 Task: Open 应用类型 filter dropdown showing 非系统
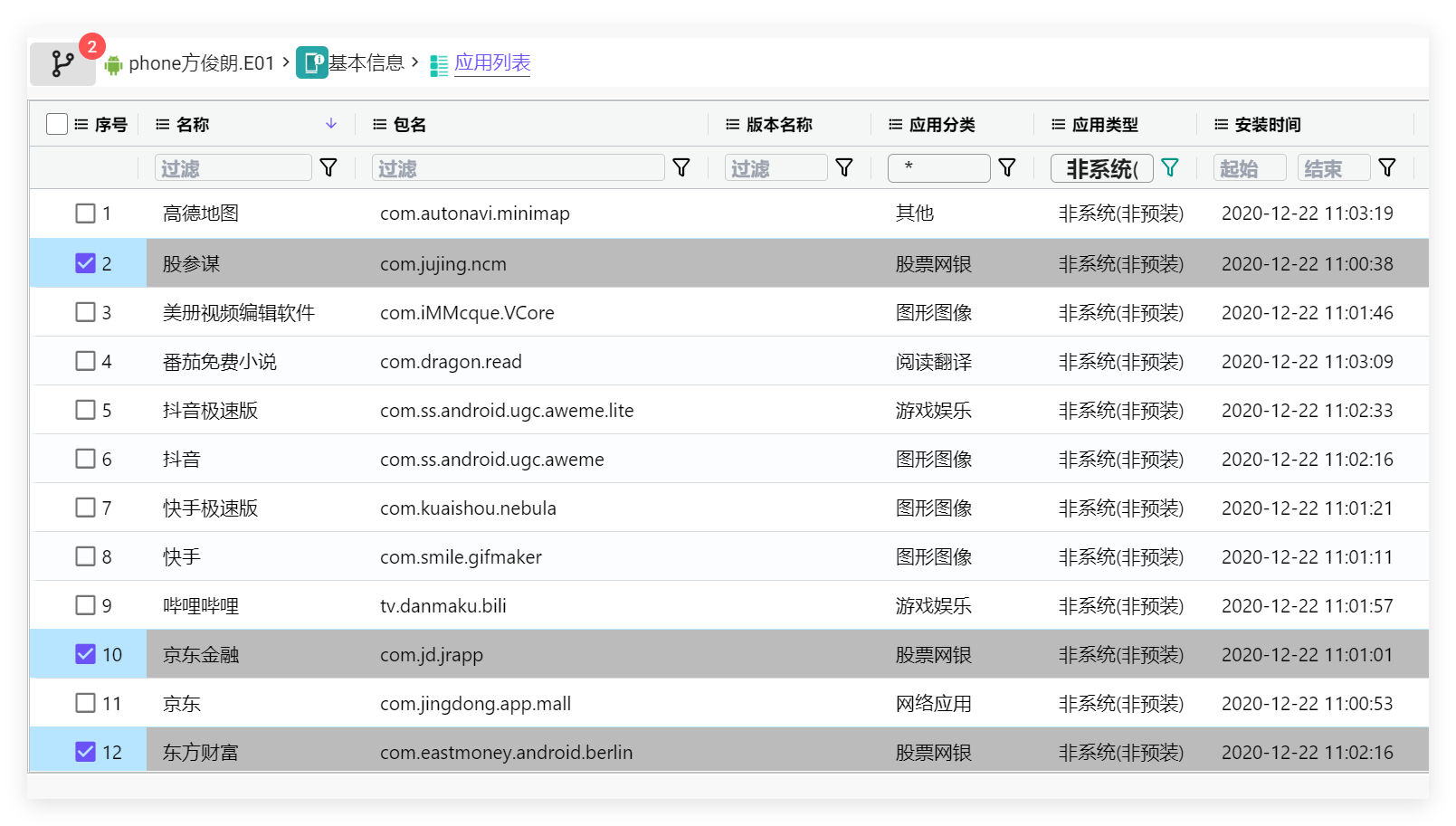pos(1101,168)
